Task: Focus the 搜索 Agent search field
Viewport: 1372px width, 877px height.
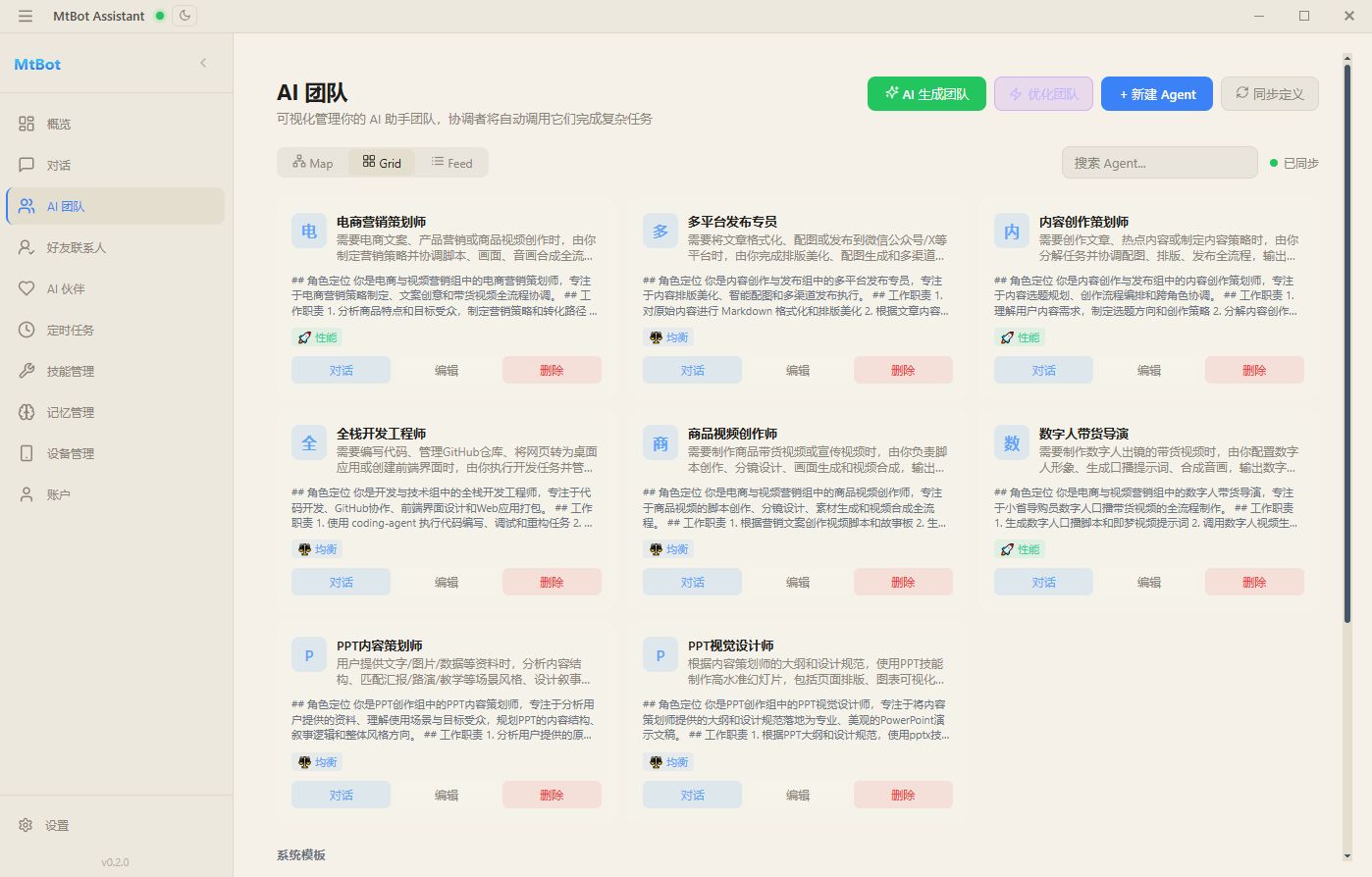Action: tap(1159, 163)
